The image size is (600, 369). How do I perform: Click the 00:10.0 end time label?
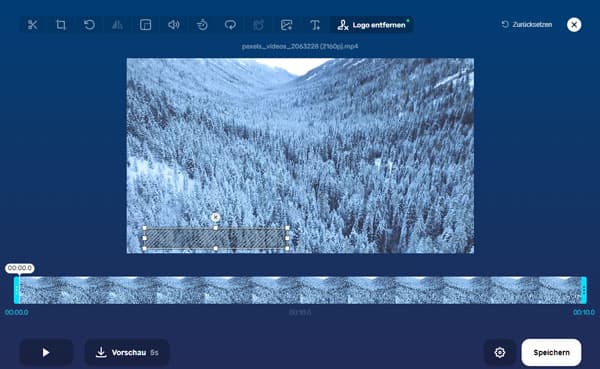584,312
